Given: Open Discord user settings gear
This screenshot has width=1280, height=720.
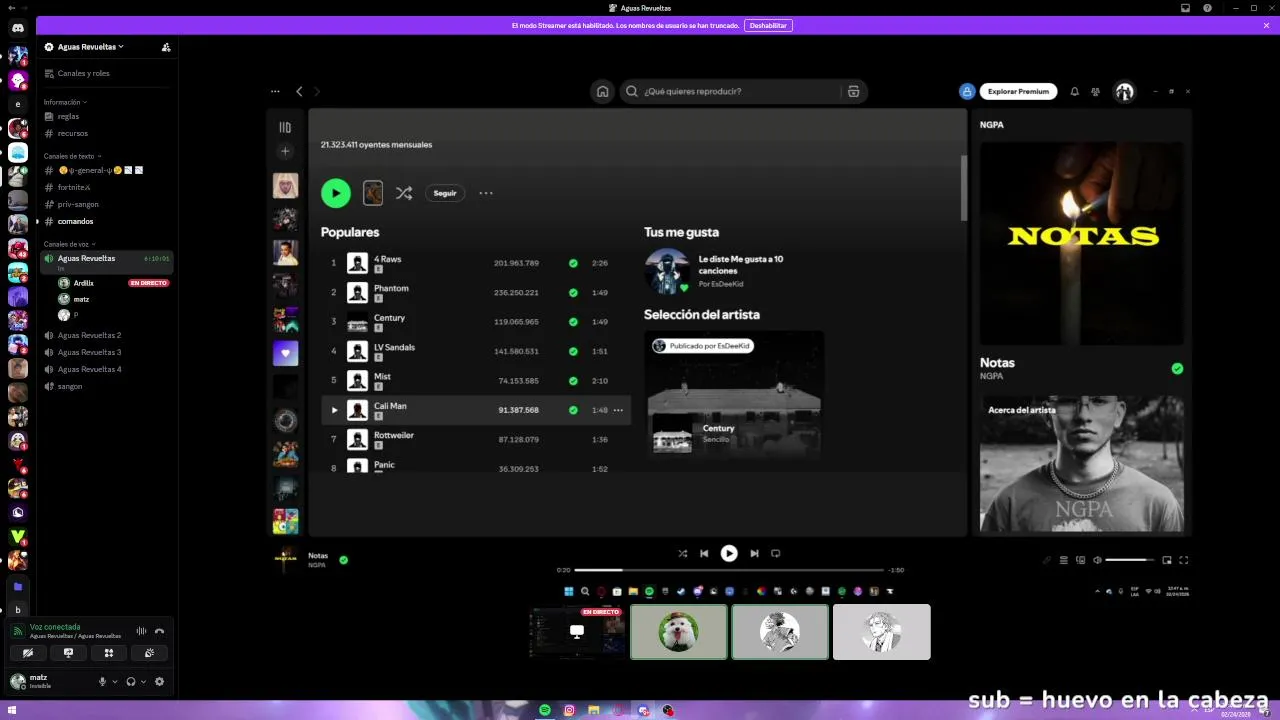Looking at the screenshot, I should click(x=159, y=681).
